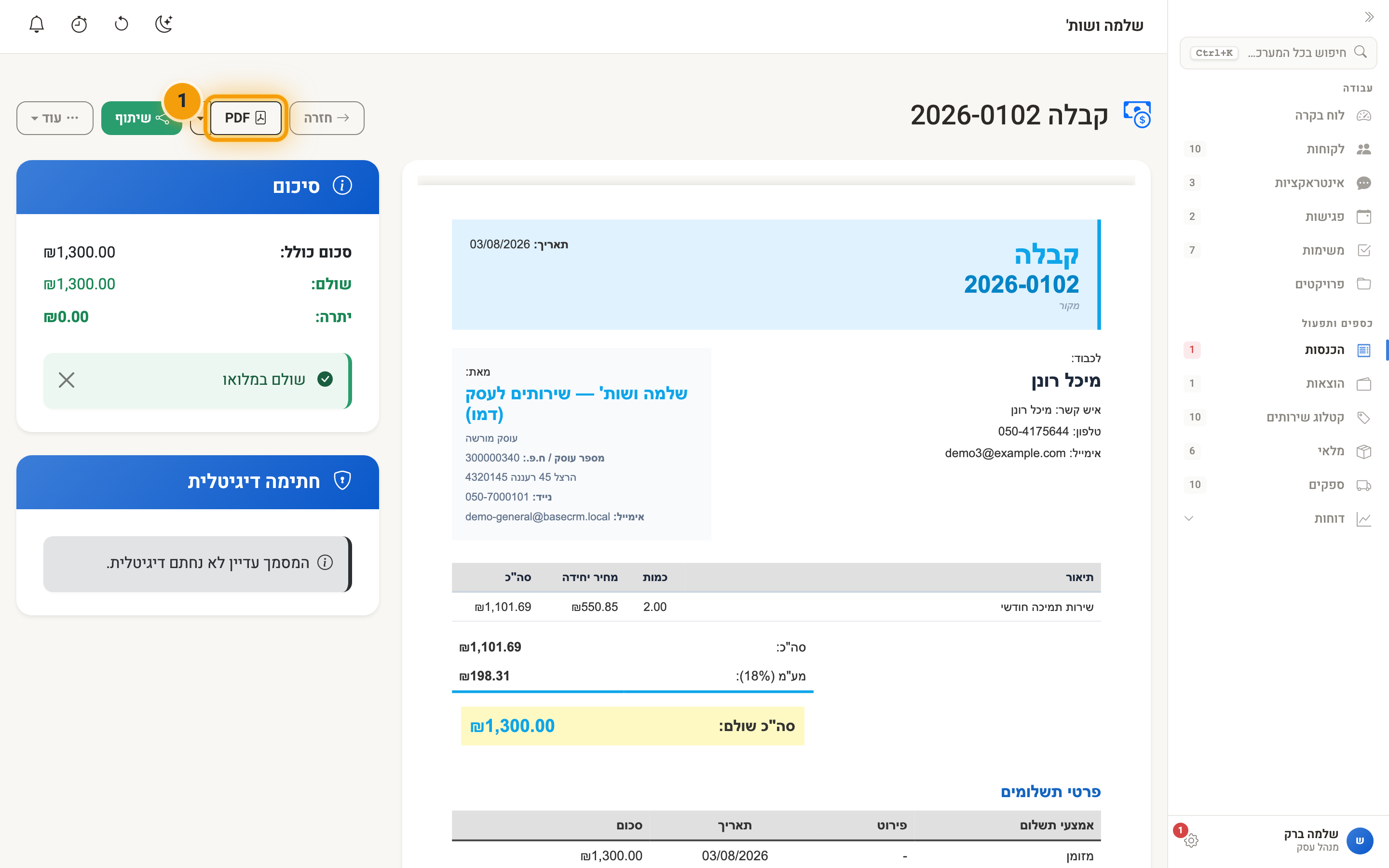Click the demo-general@basecrm.local email
This screenshot has height=868, width=1389.
coord(537,516)
